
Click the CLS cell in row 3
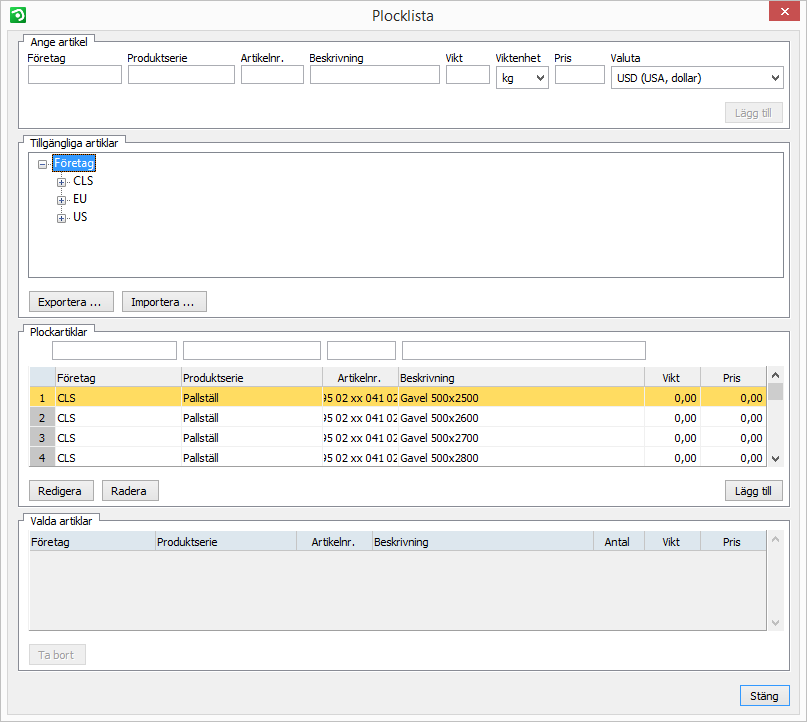click(x=118, y=438)
